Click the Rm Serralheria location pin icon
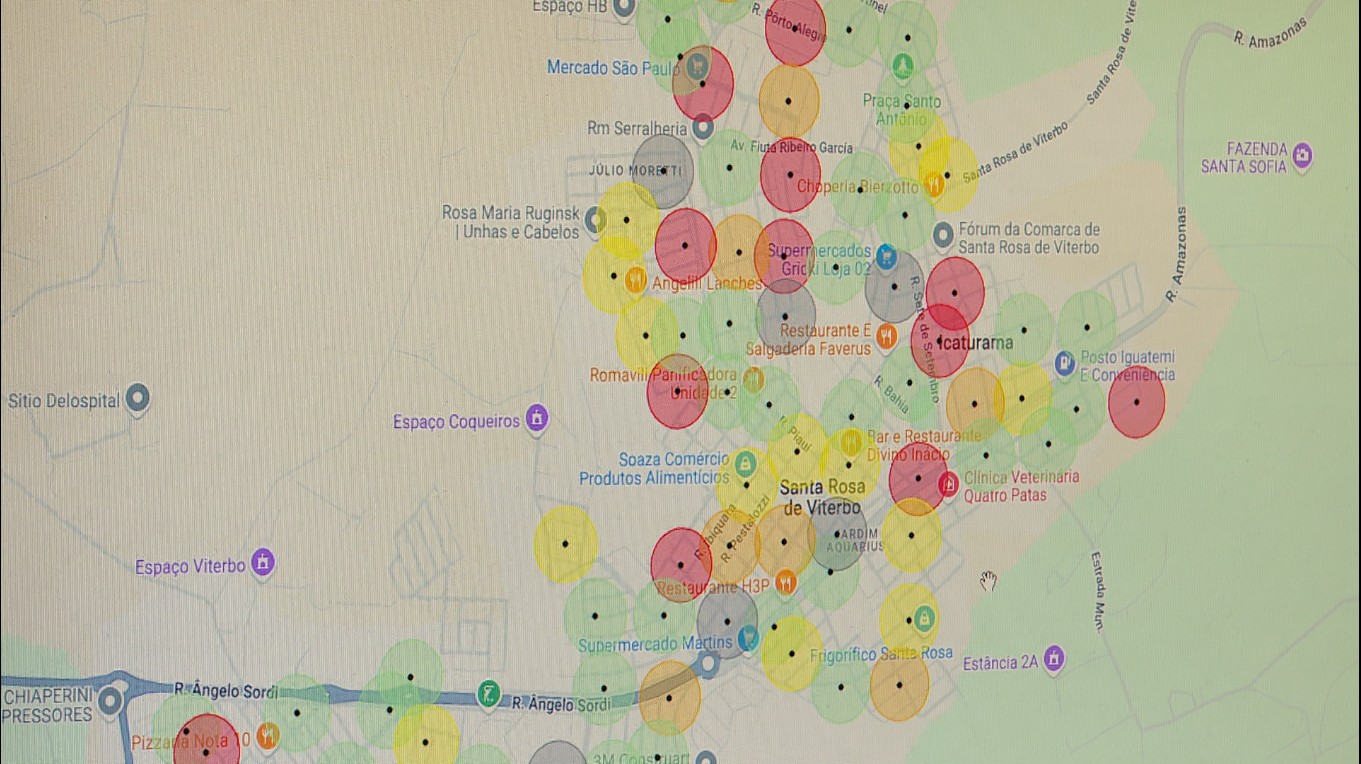The width and height of the screenshot is (1361, 764). tap(703, 127)
